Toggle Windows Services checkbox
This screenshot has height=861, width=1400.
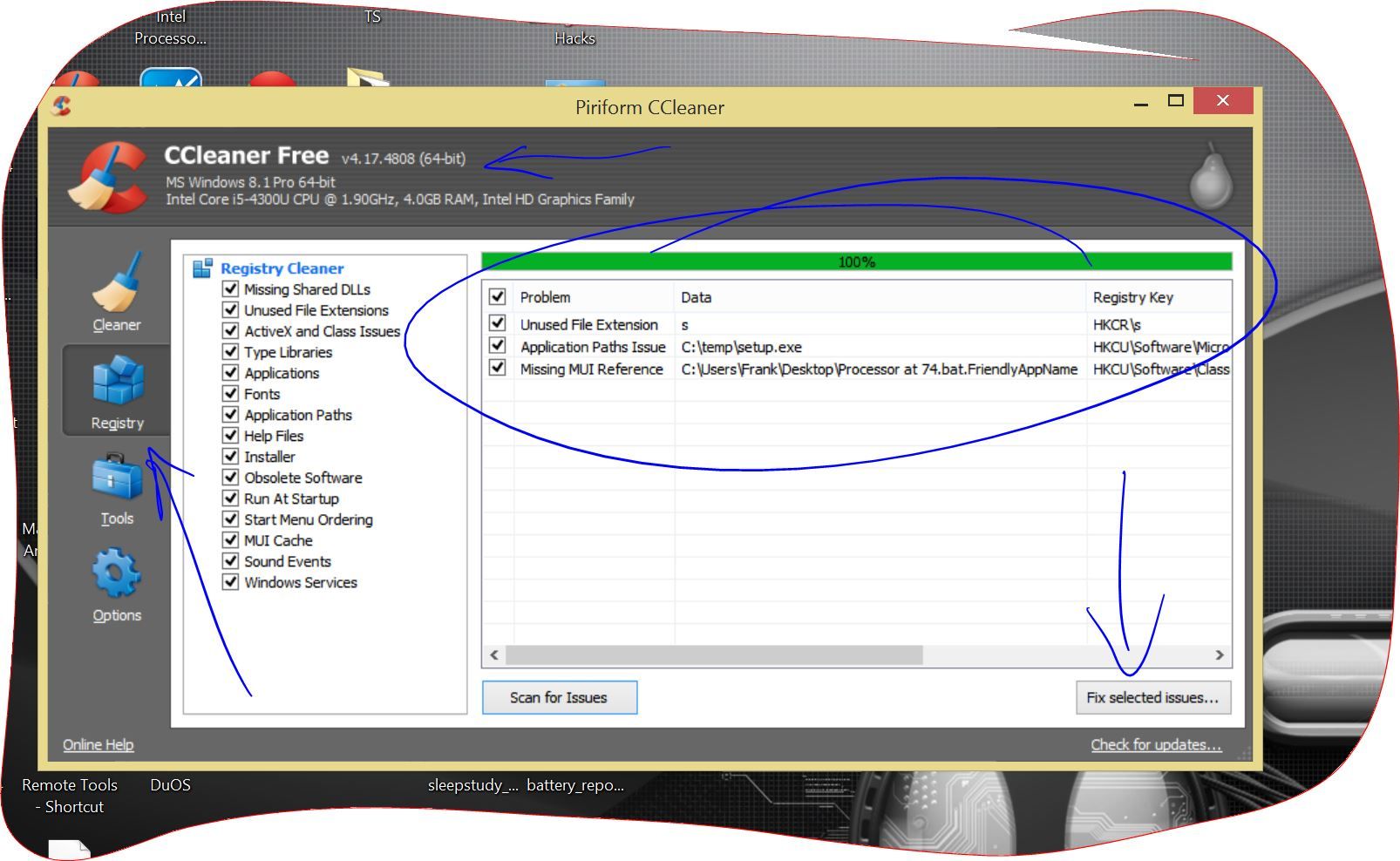(230, 581)
